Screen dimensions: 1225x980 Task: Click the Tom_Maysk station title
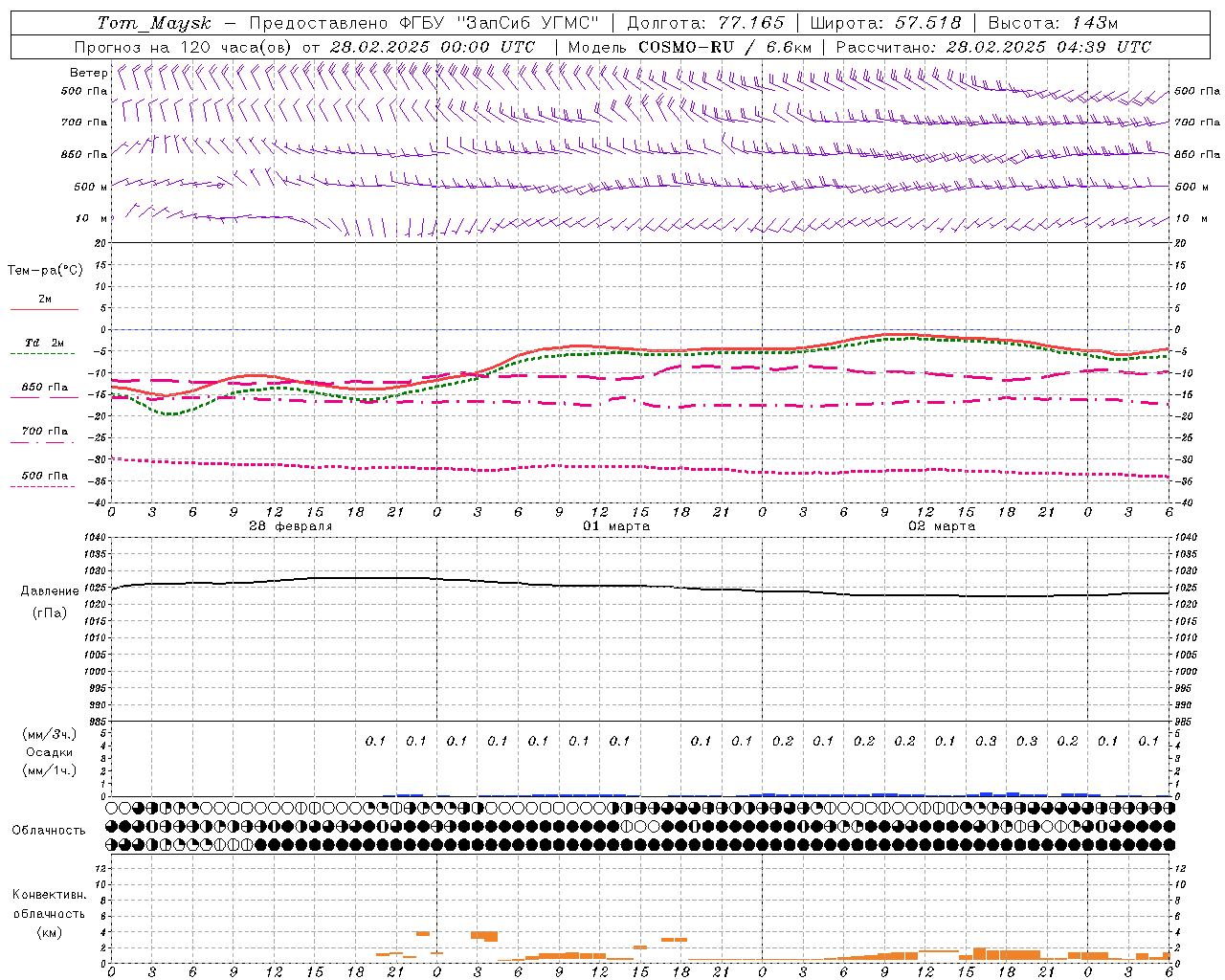tap(154, 23)
